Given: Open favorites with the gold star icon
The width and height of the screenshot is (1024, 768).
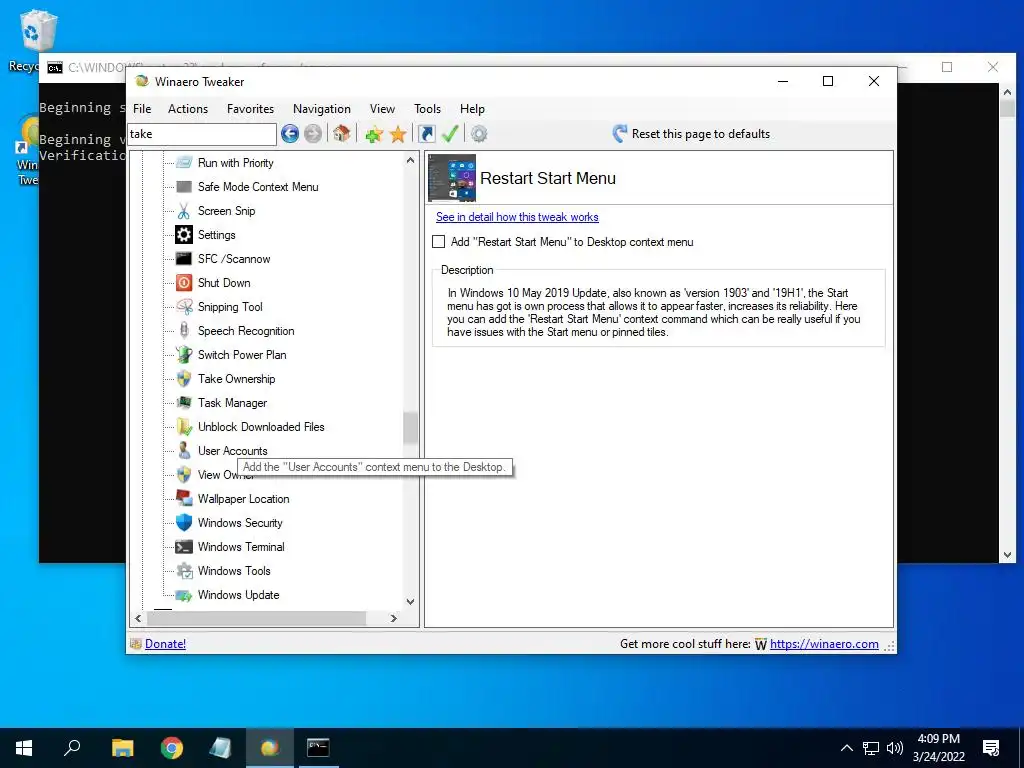Looking at the screenshot, I should (398, 135).
